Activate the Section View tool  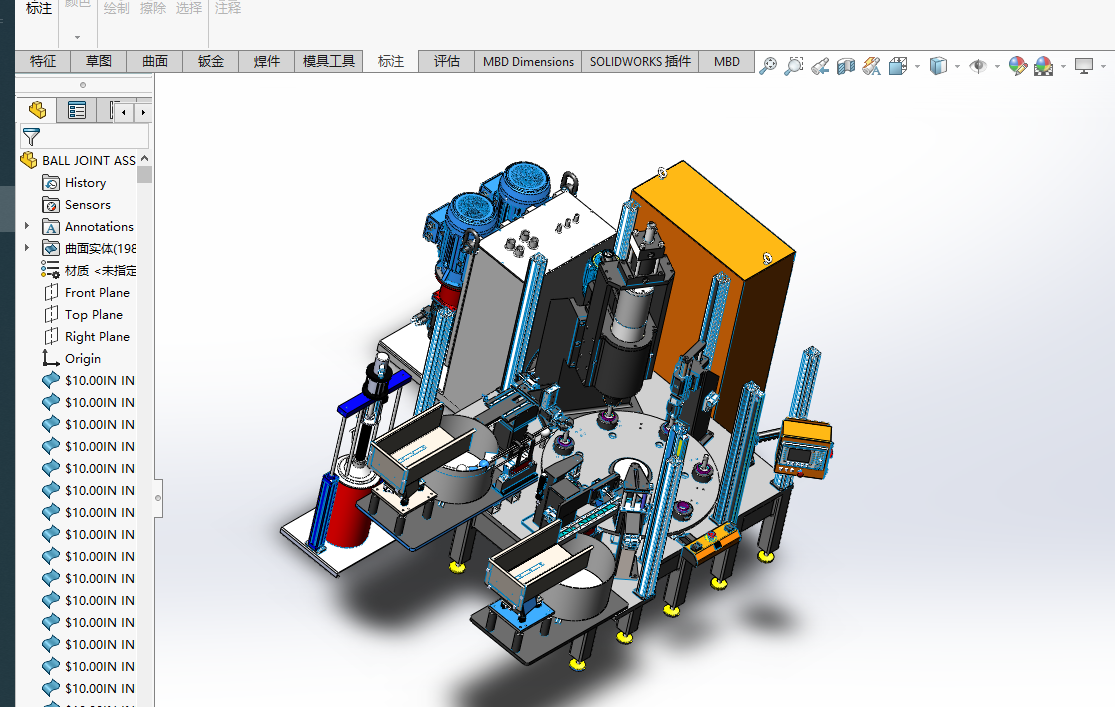846,66
